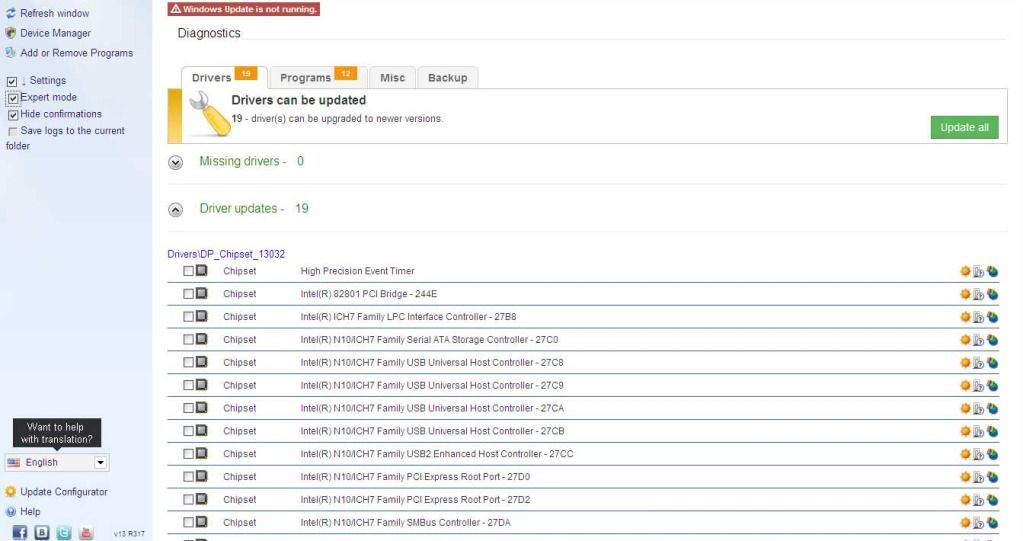Viewport: 1023px width, 541px height.
Task: Click orange update gear for High Precision Event Timer
Action: coord(966,271)
